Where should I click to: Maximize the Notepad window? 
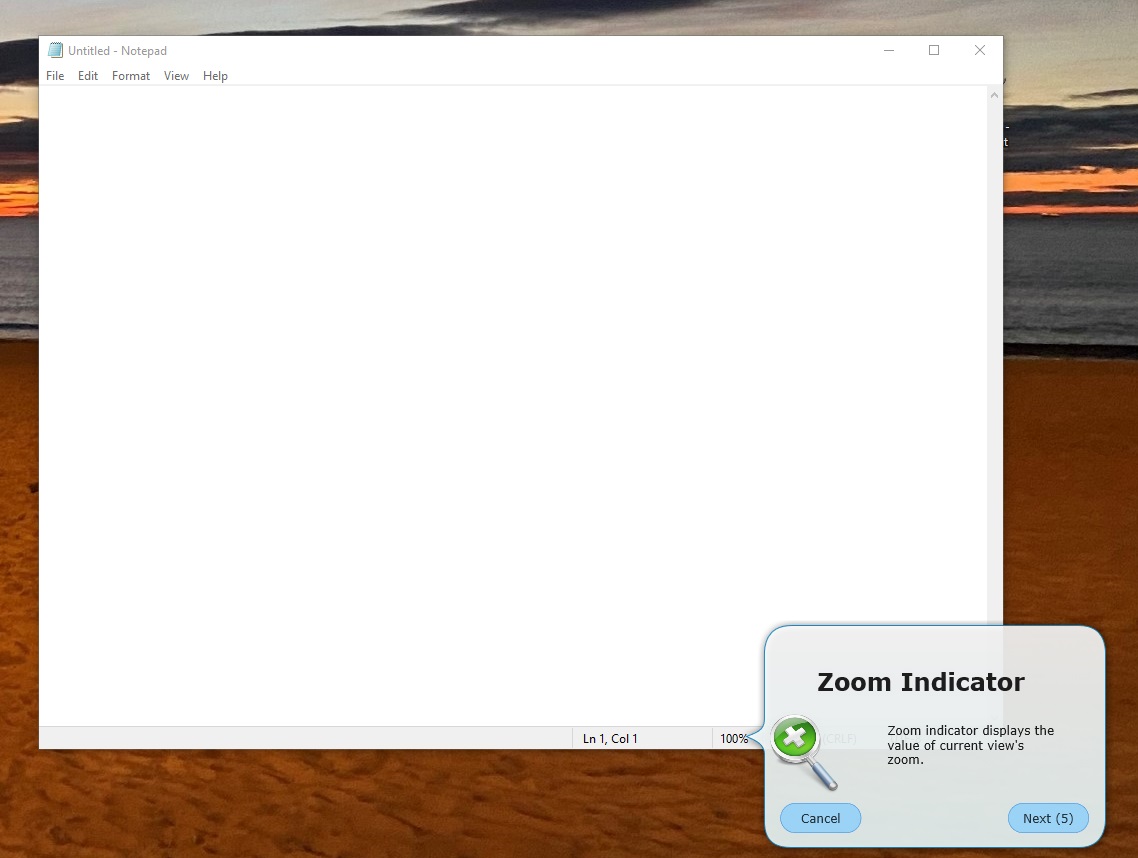tap(934, 50)
